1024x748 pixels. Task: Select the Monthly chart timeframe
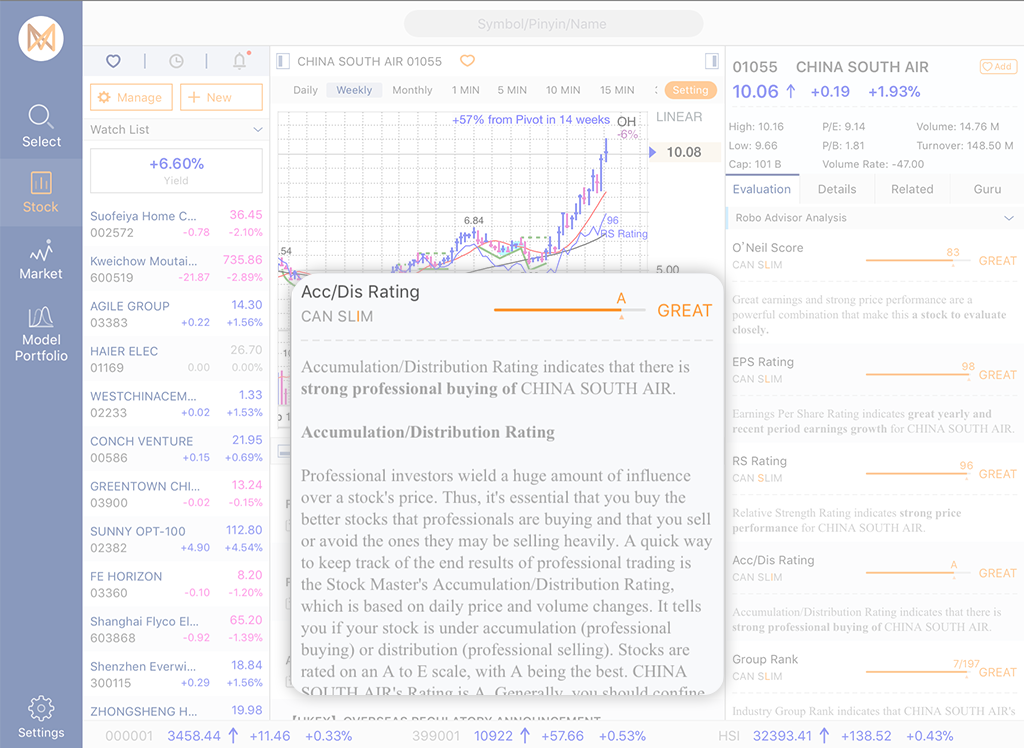pos(412,90)
